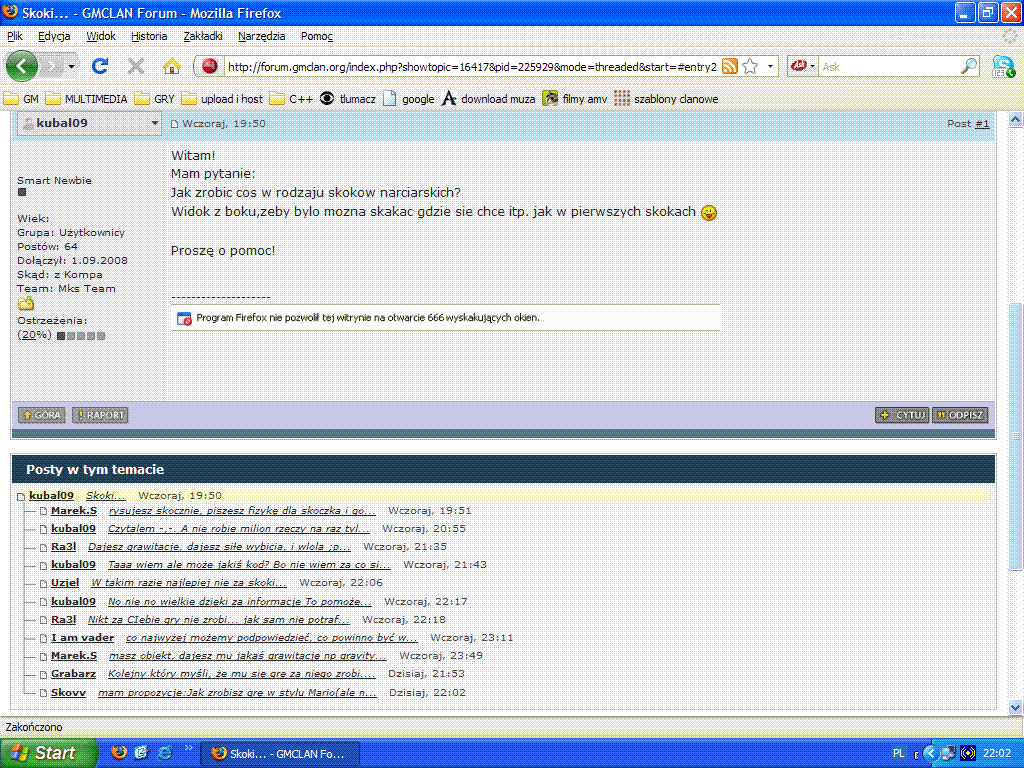
Task: Expand the address bar history dropdown
Action: [773, 67]
